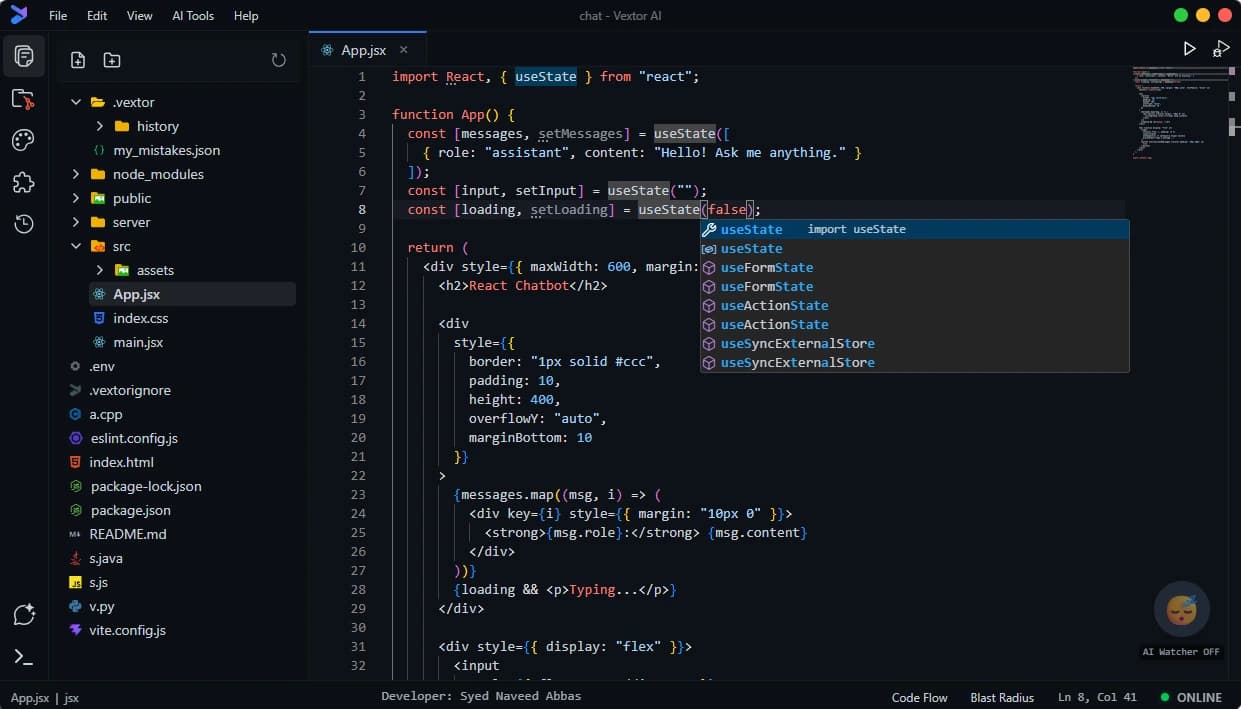Open .vextorignore file
The image size is (1241, 709).
129,390
